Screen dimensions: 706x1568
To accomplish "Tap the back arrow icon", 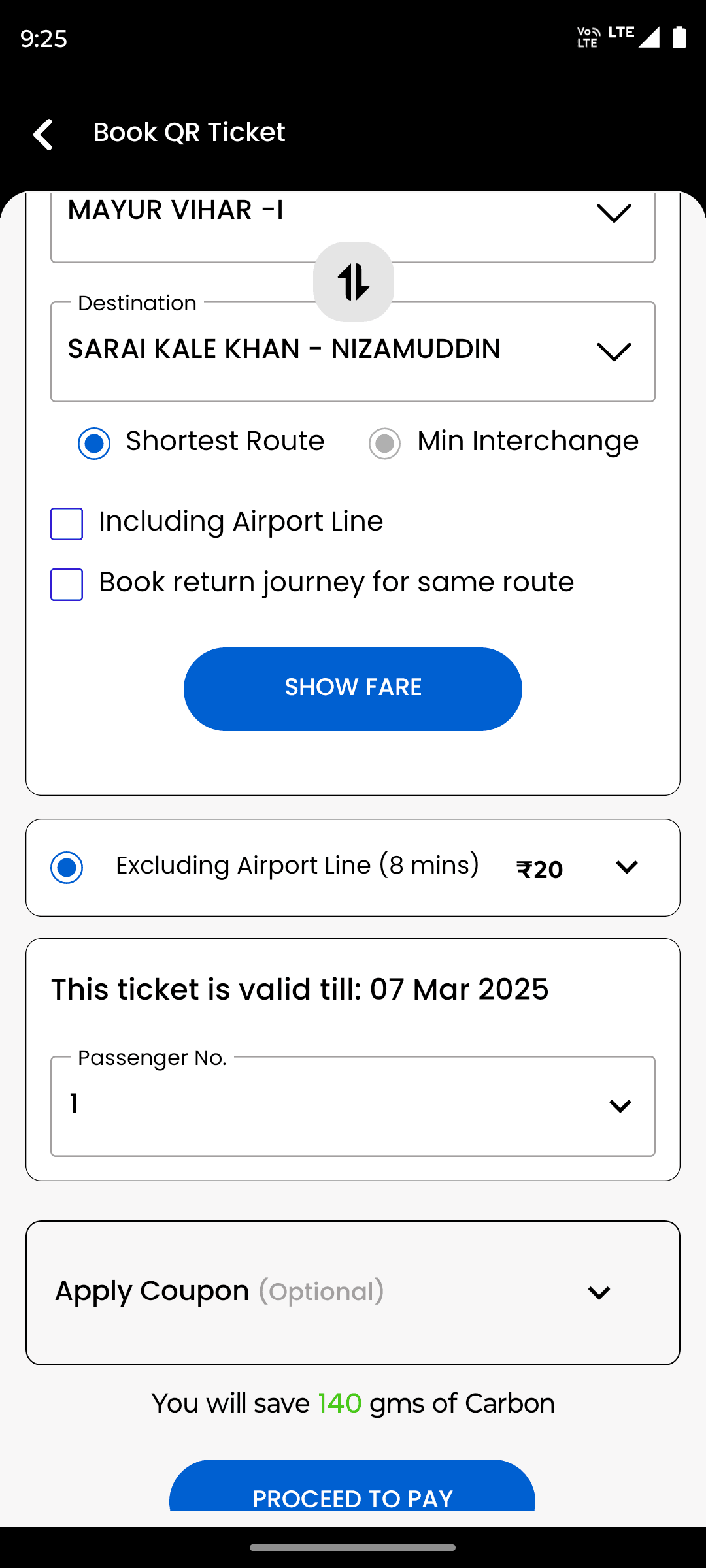I will coord(43,134).
